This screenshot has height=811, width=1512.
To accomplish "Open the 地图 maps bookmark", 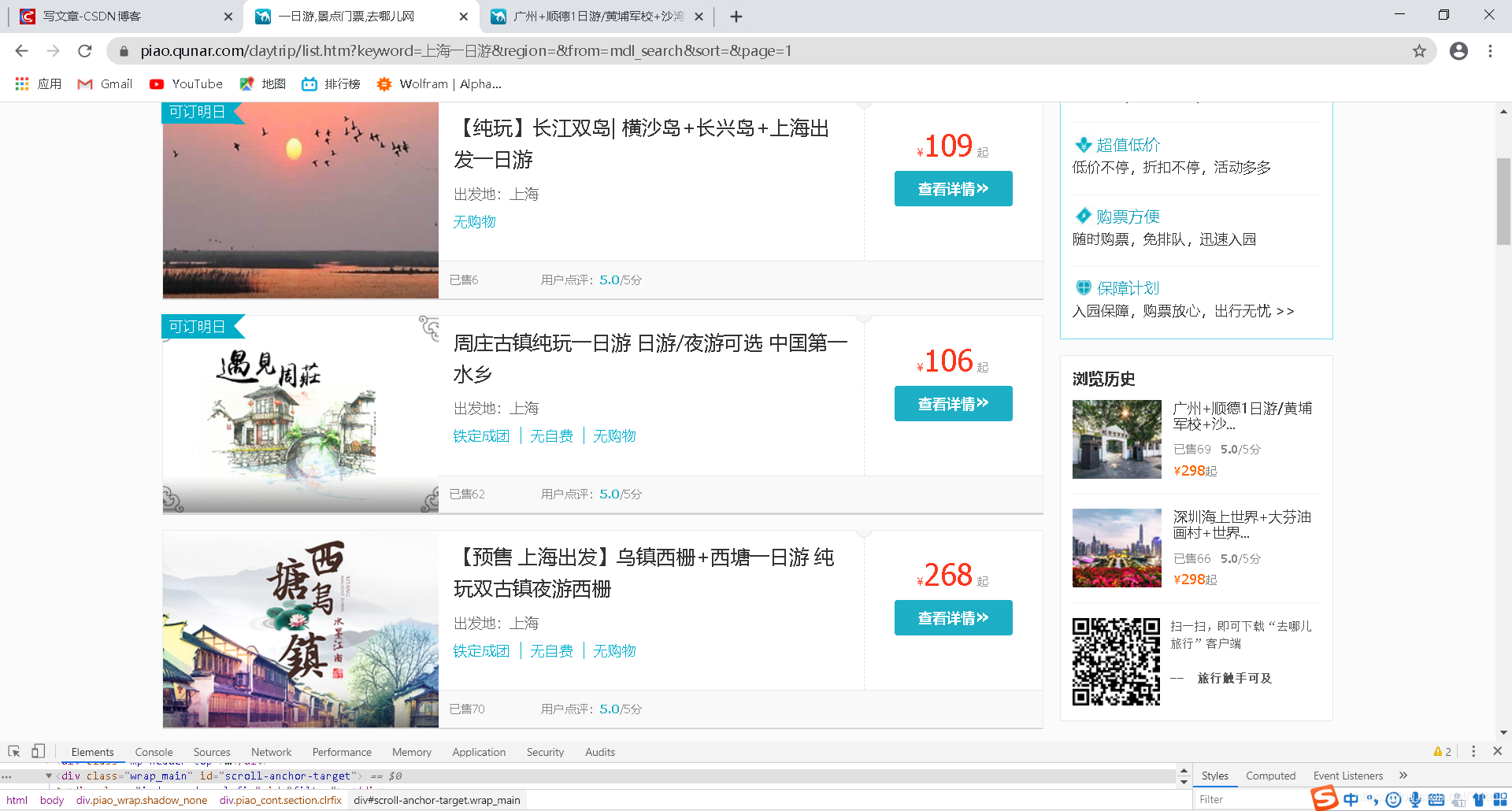I will (x=262, y=84).
